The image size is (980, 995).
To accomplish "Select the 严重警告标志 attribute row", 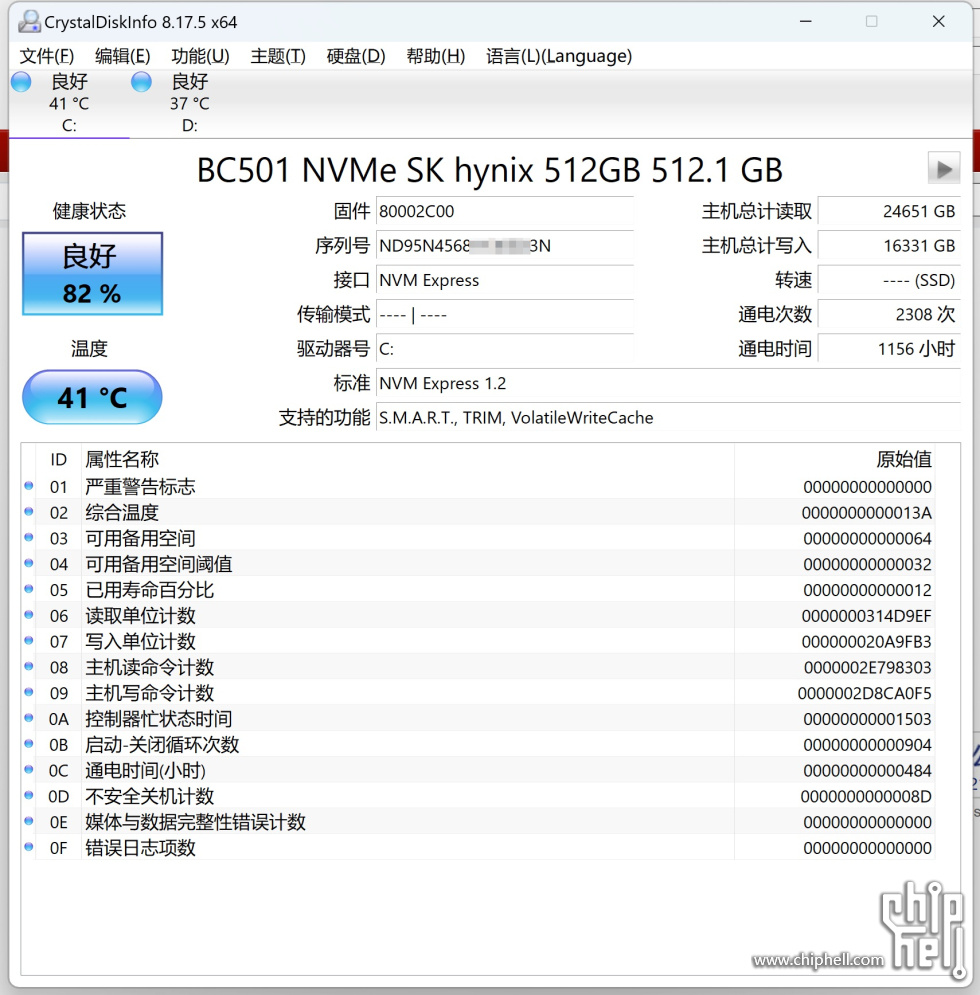I will coord(478,487).
